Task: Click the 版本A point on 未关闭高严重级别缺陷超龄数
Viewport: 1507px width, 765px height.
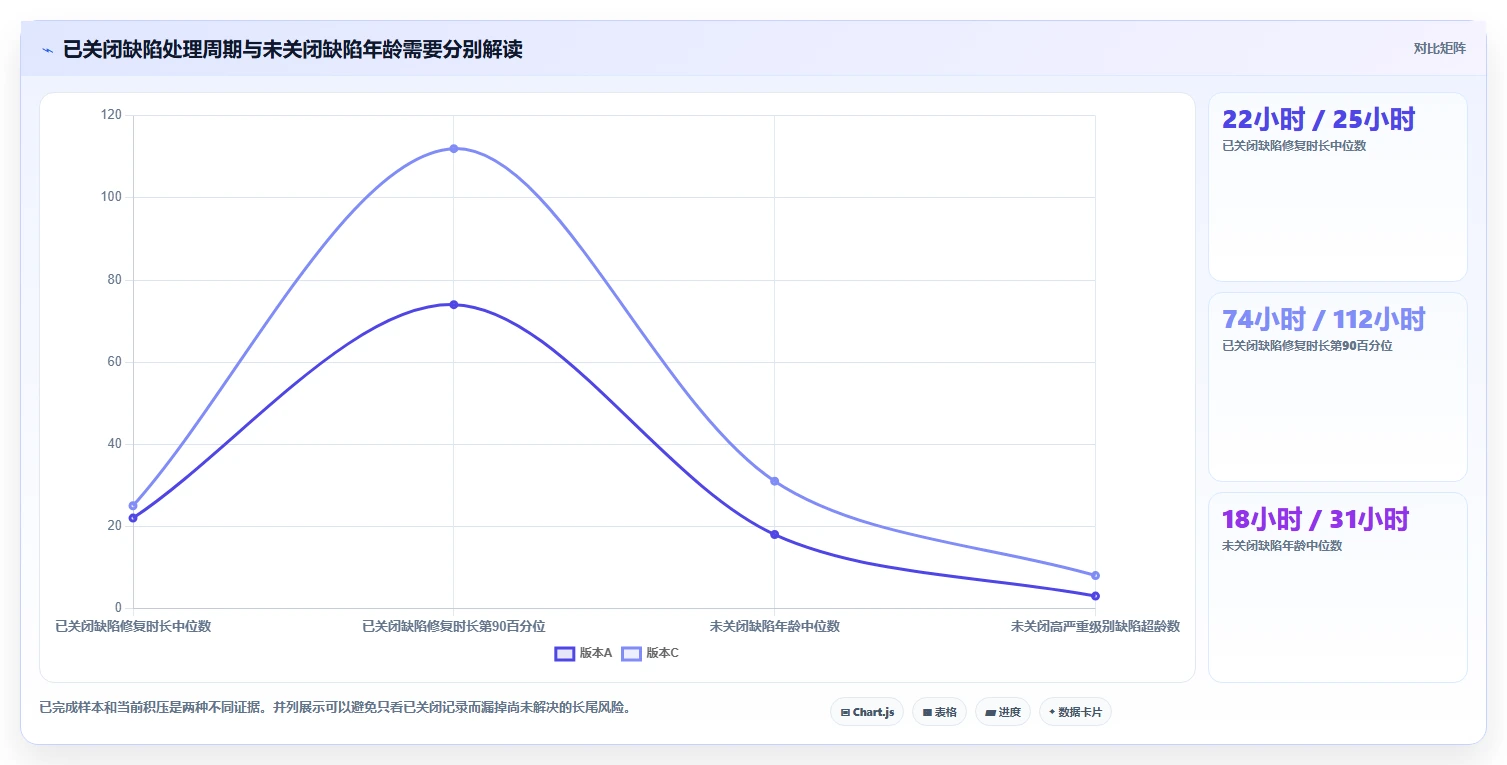Action: pyautogui.click(x=1095, y=596)
